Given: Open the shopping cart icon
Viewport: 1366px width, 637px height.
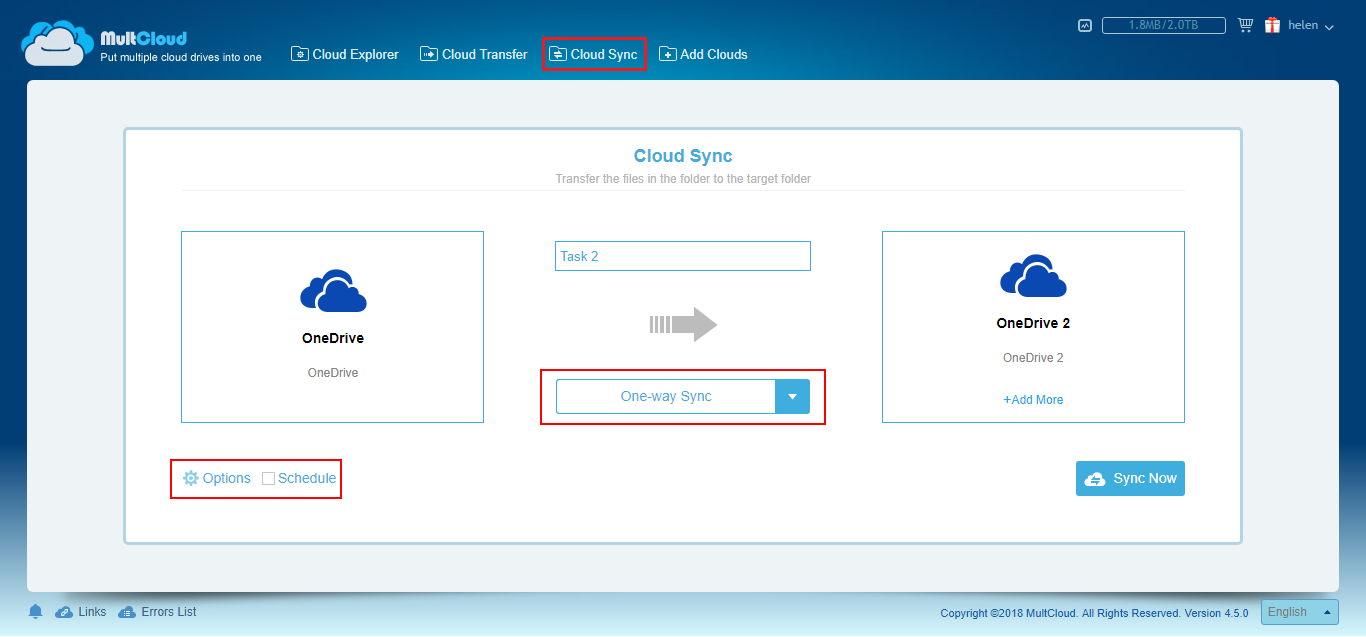Looking at the screenshot, I should point(1245,25).
